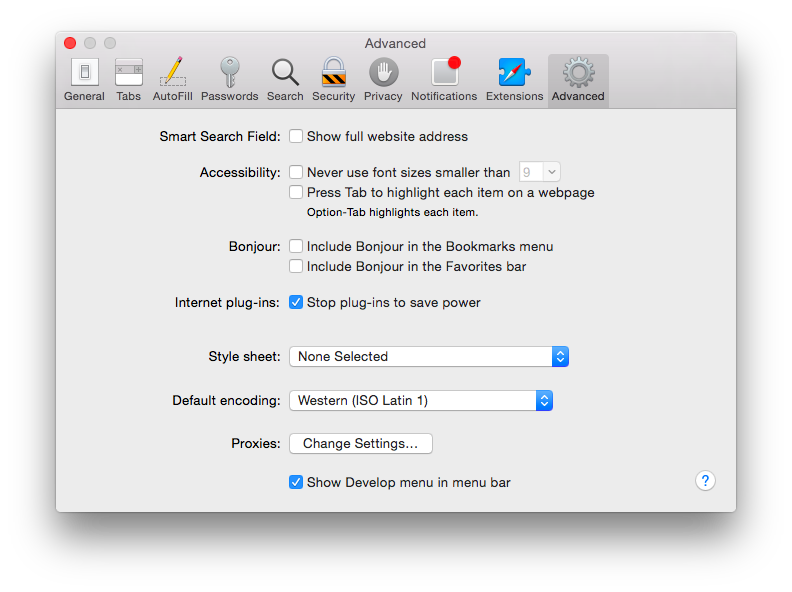Open Privacy preferences hand icon

pos(383,79)
